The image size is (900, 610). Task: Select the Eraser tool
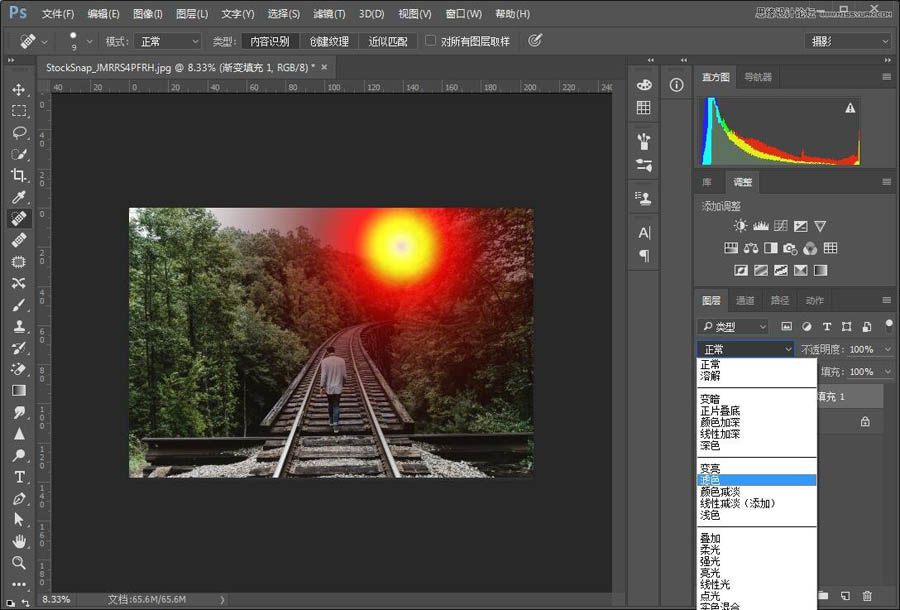[19, 369]
